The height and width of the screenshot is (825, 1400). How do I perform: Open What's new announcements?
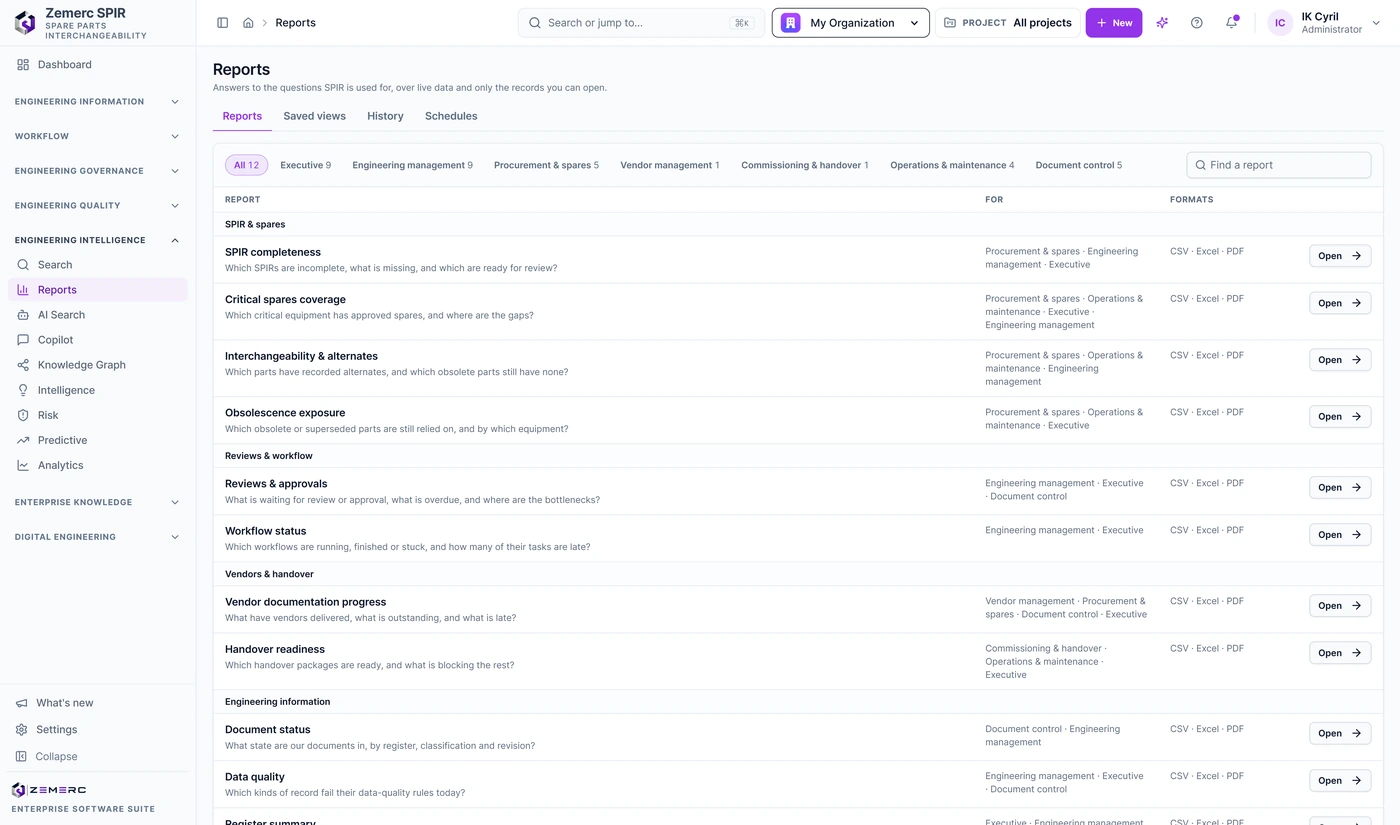click(98, 703)
